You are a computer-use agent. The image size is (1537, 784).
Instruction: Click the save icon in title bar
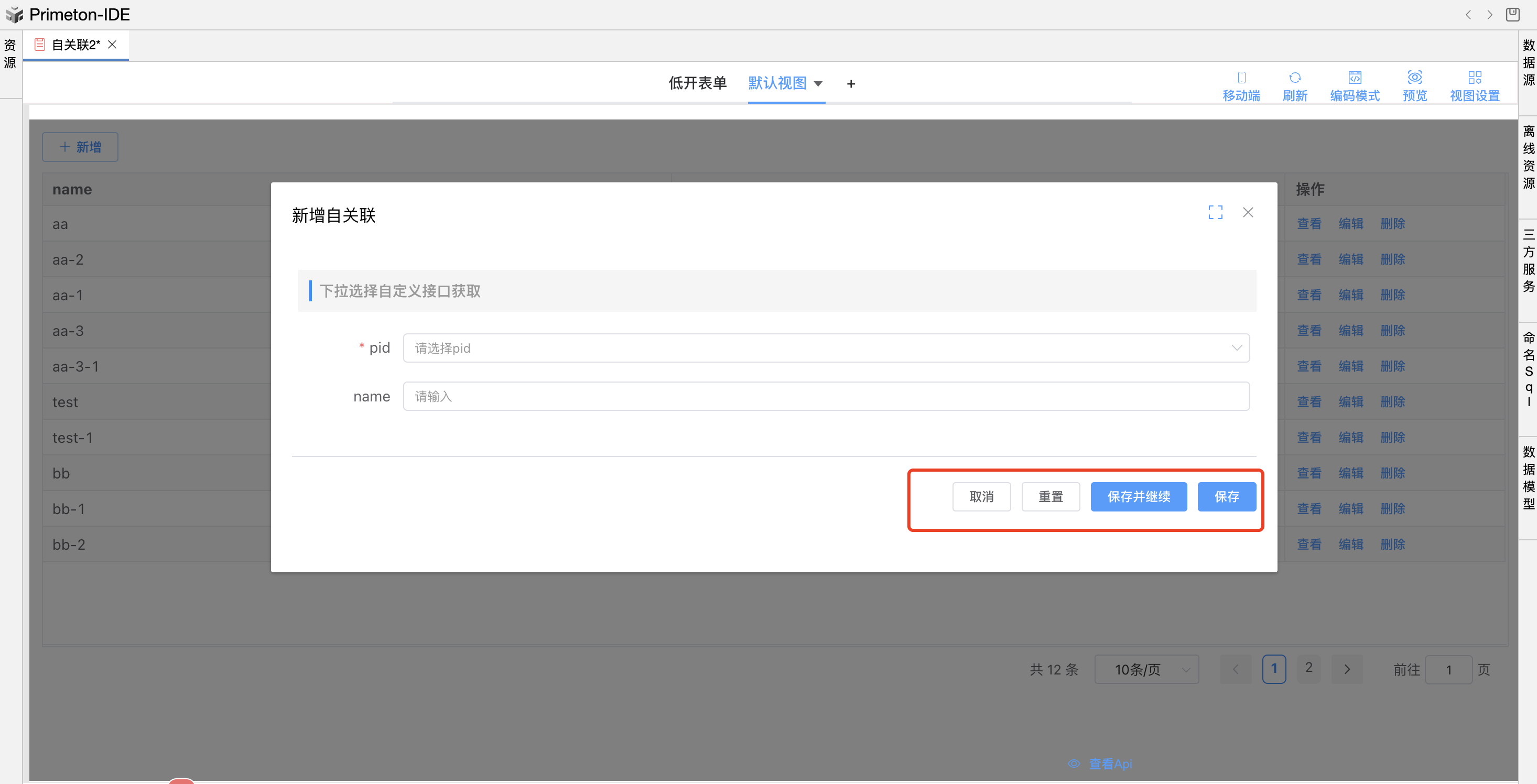[x=1512, y=14]
